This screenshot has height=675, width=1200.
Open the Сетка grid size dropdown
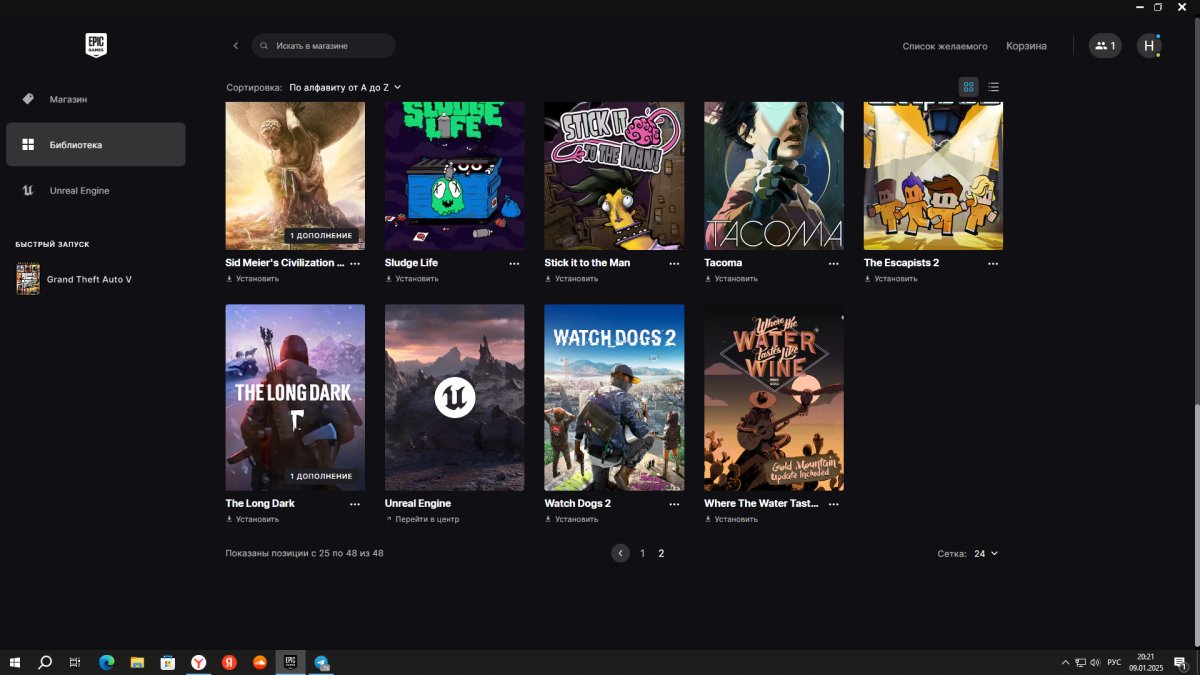tap(986, 553)
